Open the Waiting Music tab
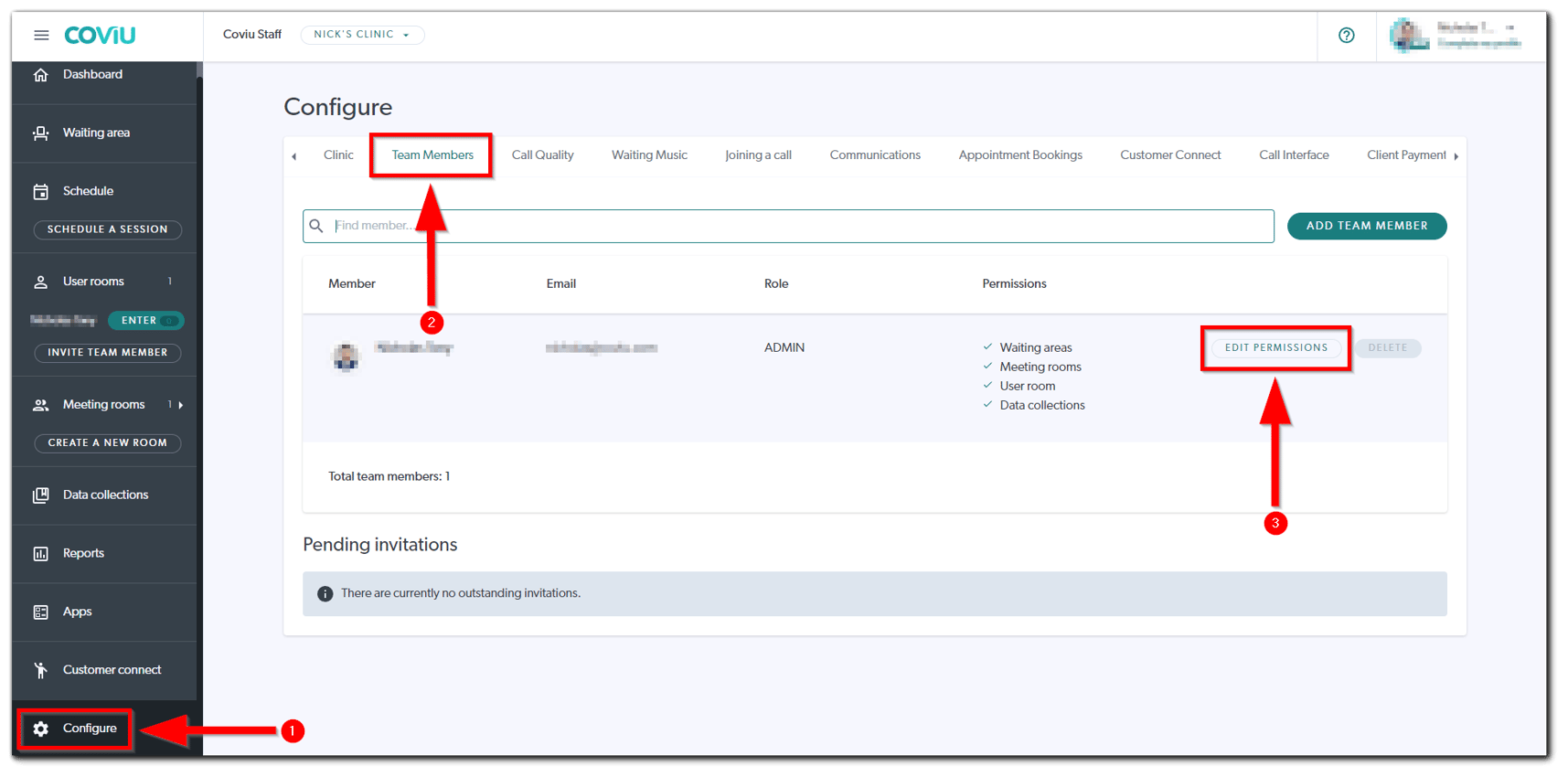1568x777 pixels. (x=649, y=155)
